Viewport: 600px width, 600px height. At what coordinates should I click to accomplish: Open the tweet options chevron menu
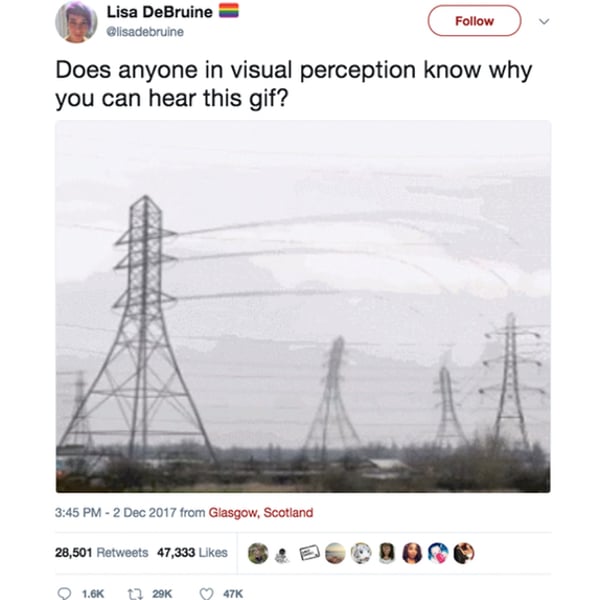pos(544,21)
